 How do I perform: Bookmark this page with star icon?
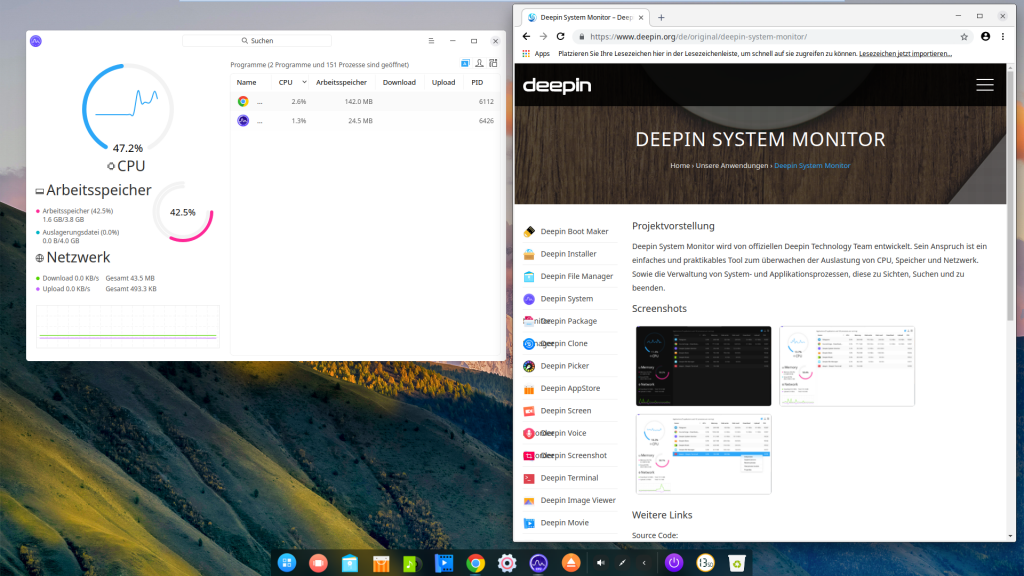tap(964, 36)
